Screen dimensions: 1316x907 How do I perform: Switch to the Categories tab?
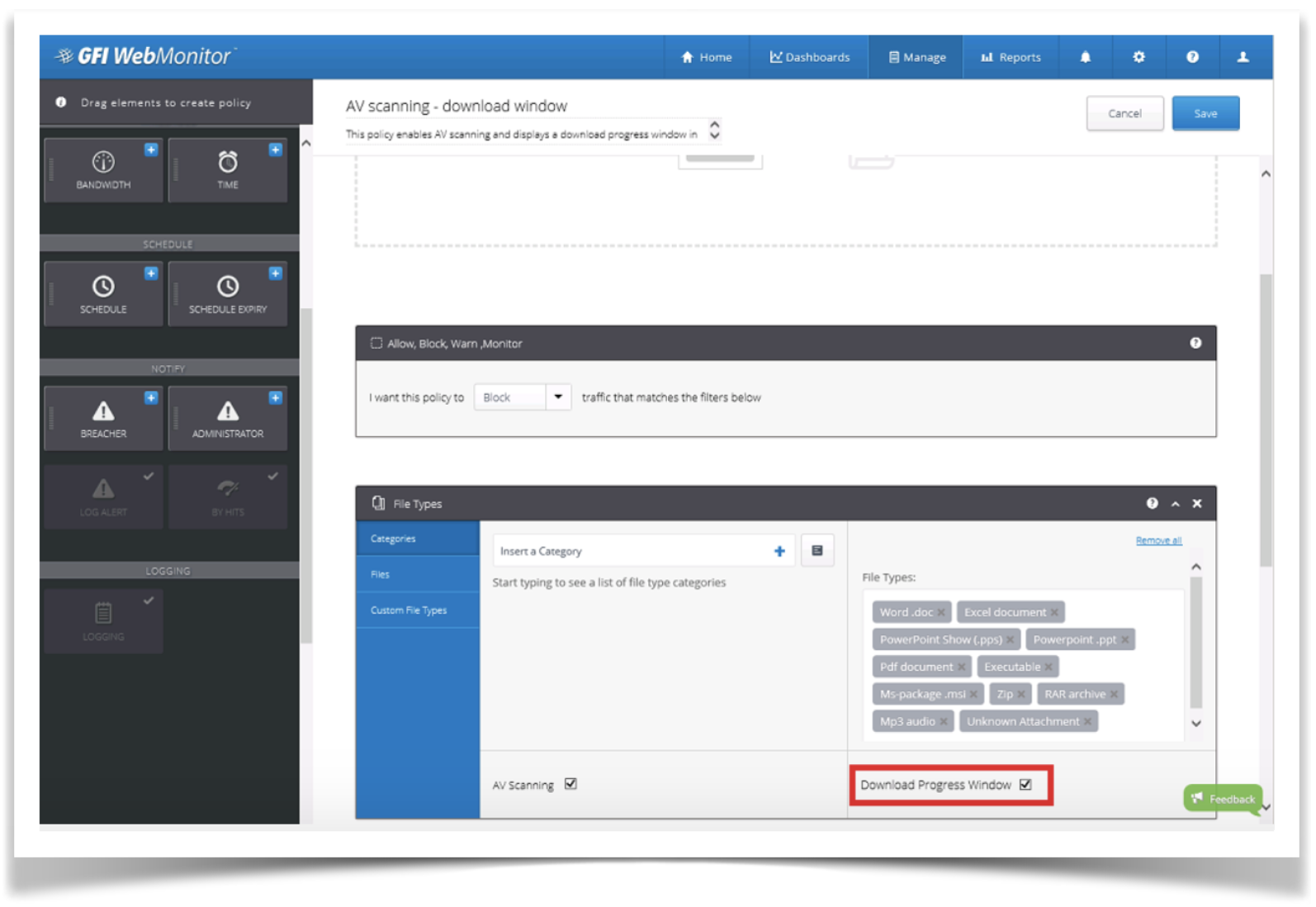pyautogui.click(x=418, y=539)
